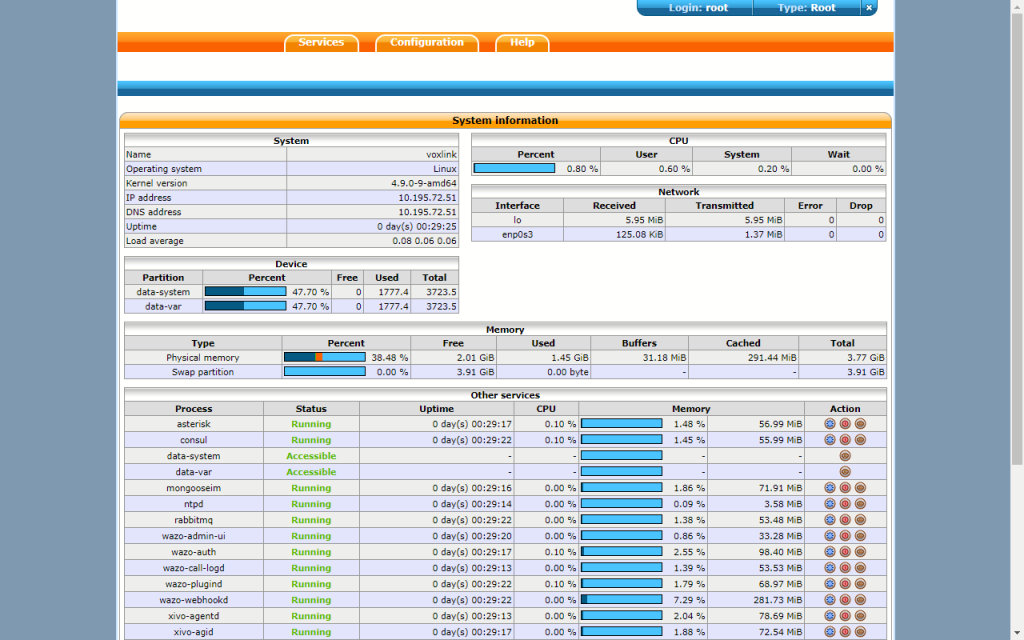The image size is (1024, 640).
Task: Click the brown monitor icon for rabbitmq
Action: (860, 520)
